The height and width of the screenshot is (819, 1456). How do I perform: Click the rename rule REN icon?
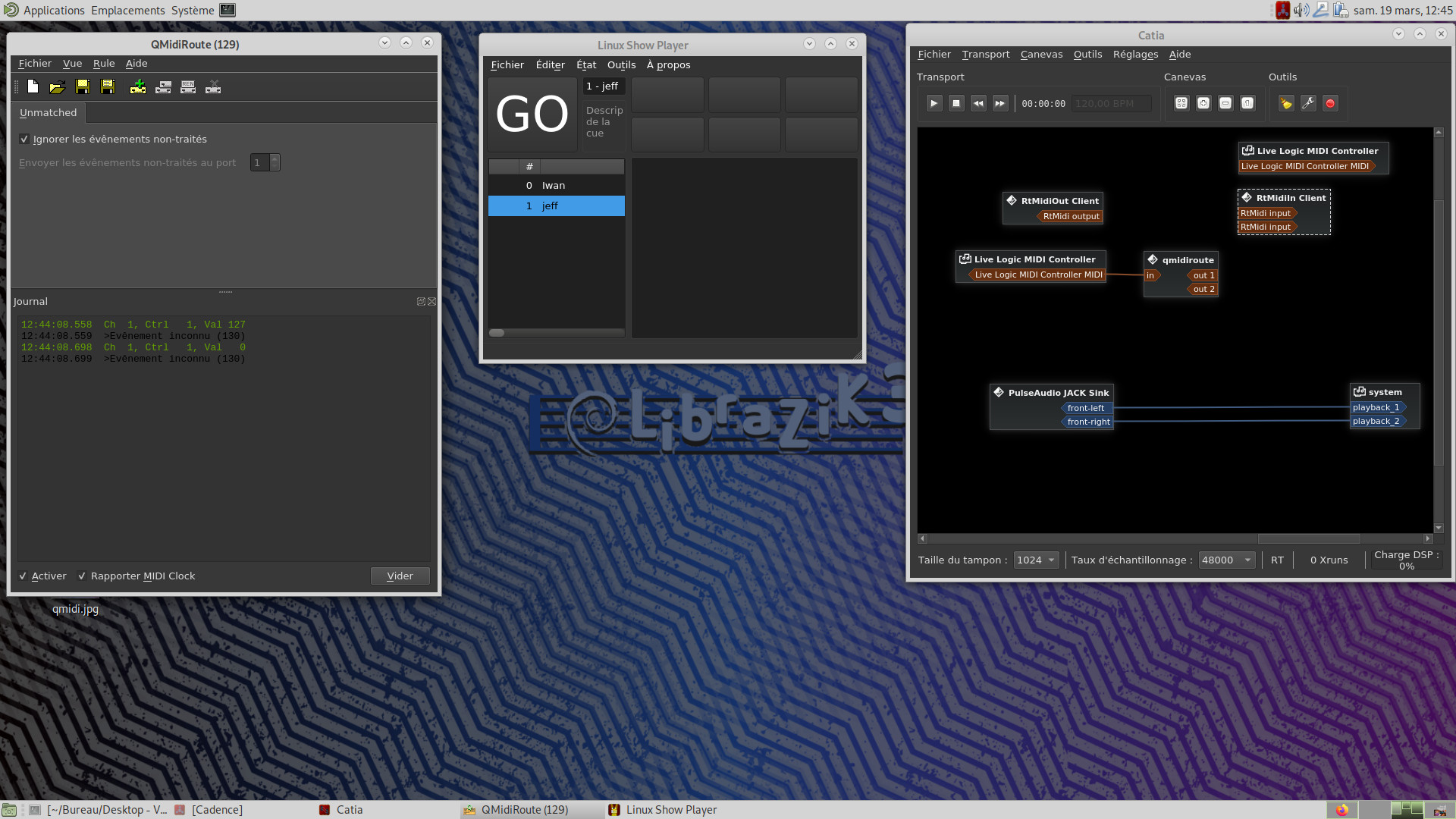pyautogui.click(x=188, y=87)
